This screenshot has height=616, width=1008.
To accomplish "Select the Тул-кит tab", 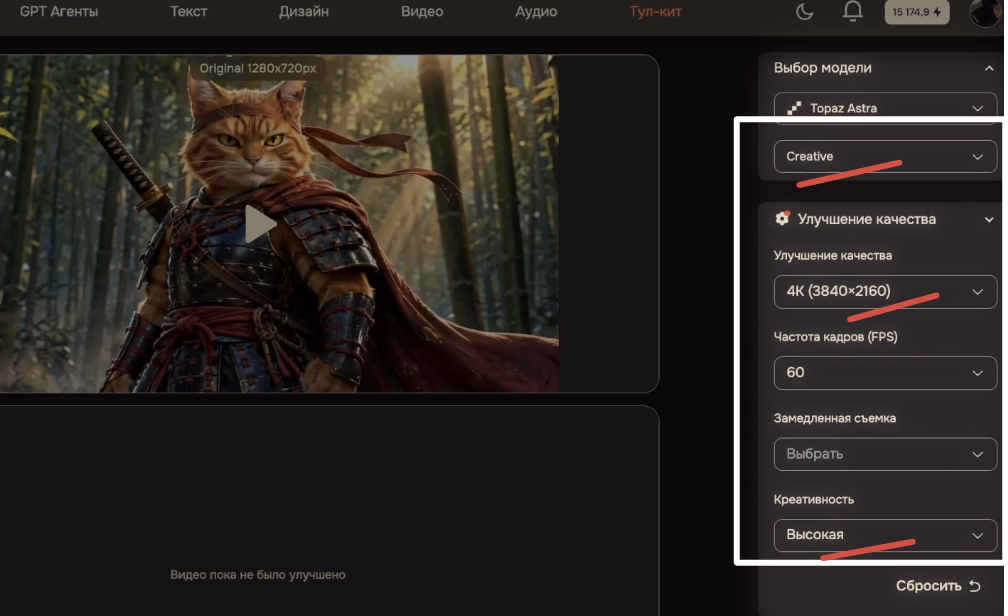I will 655,12.
